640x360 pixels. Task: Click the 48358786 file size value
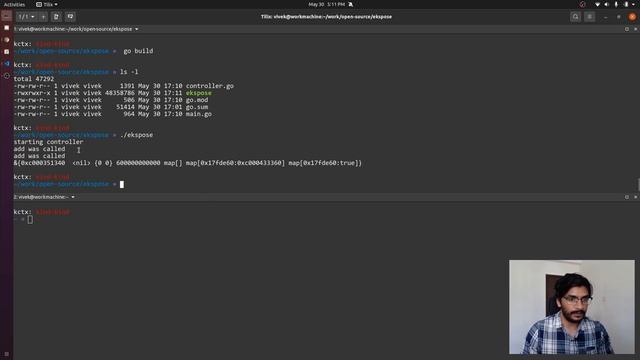pyautogui.click(x=120, y=93)
